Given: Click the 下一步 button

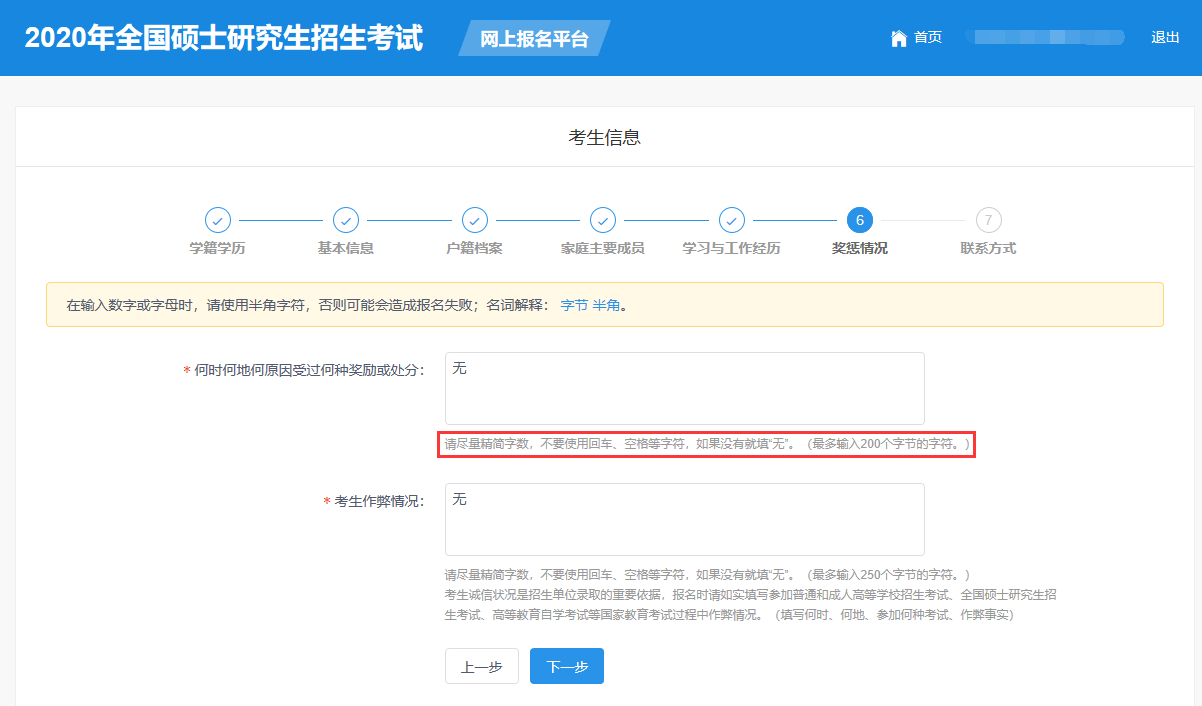Looking at the screenshot, I should click(x=566, y=667).
